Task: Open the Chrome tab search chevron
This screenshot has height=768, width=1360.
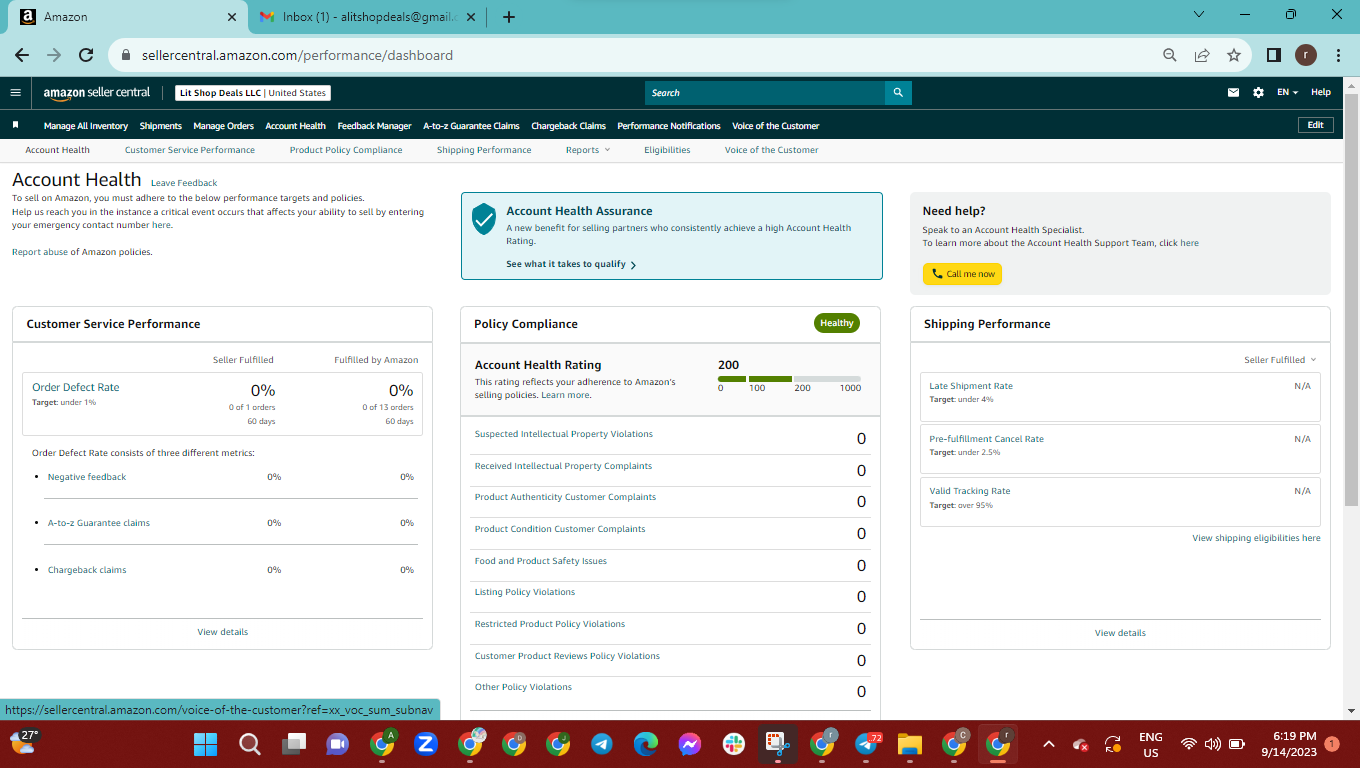Action: pos(1201,15)
